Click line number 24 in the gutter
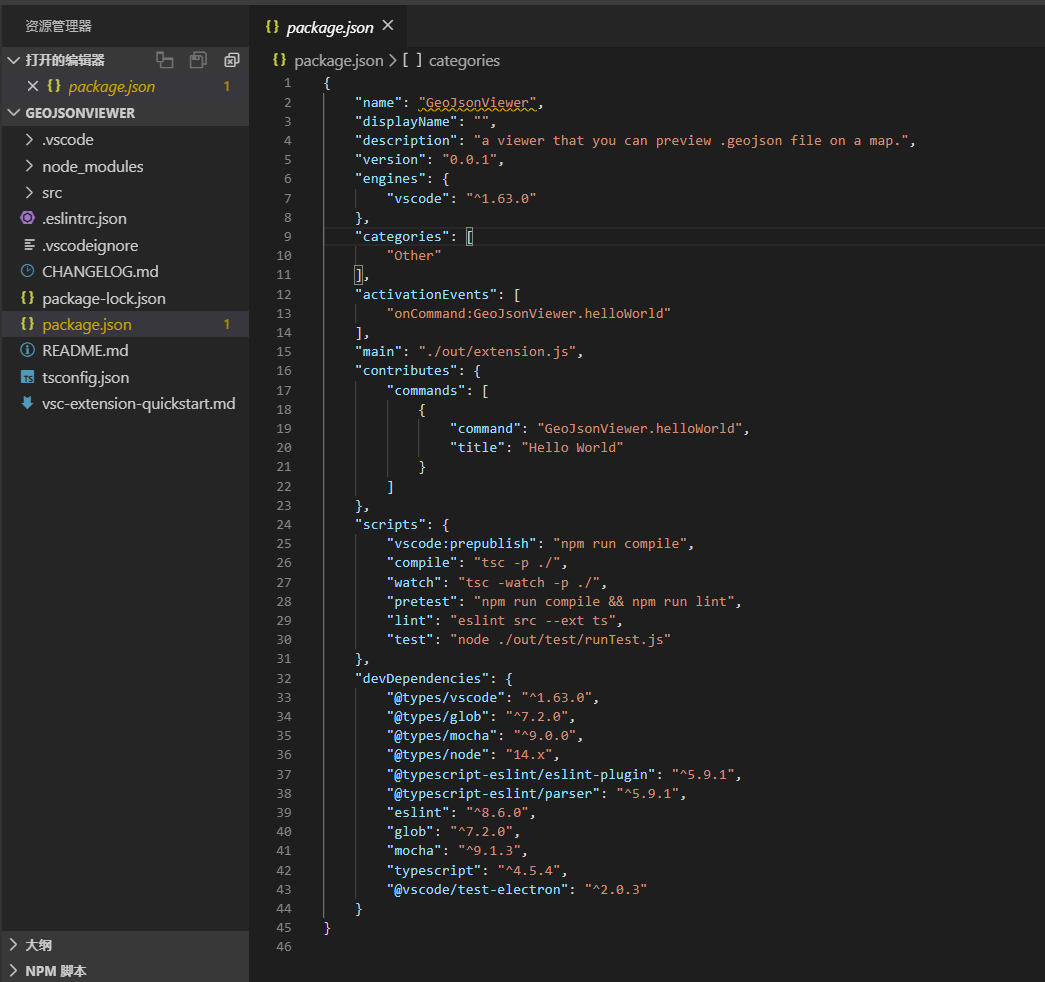The height and width of the screenshot is (982, 1045). [285, 524]
